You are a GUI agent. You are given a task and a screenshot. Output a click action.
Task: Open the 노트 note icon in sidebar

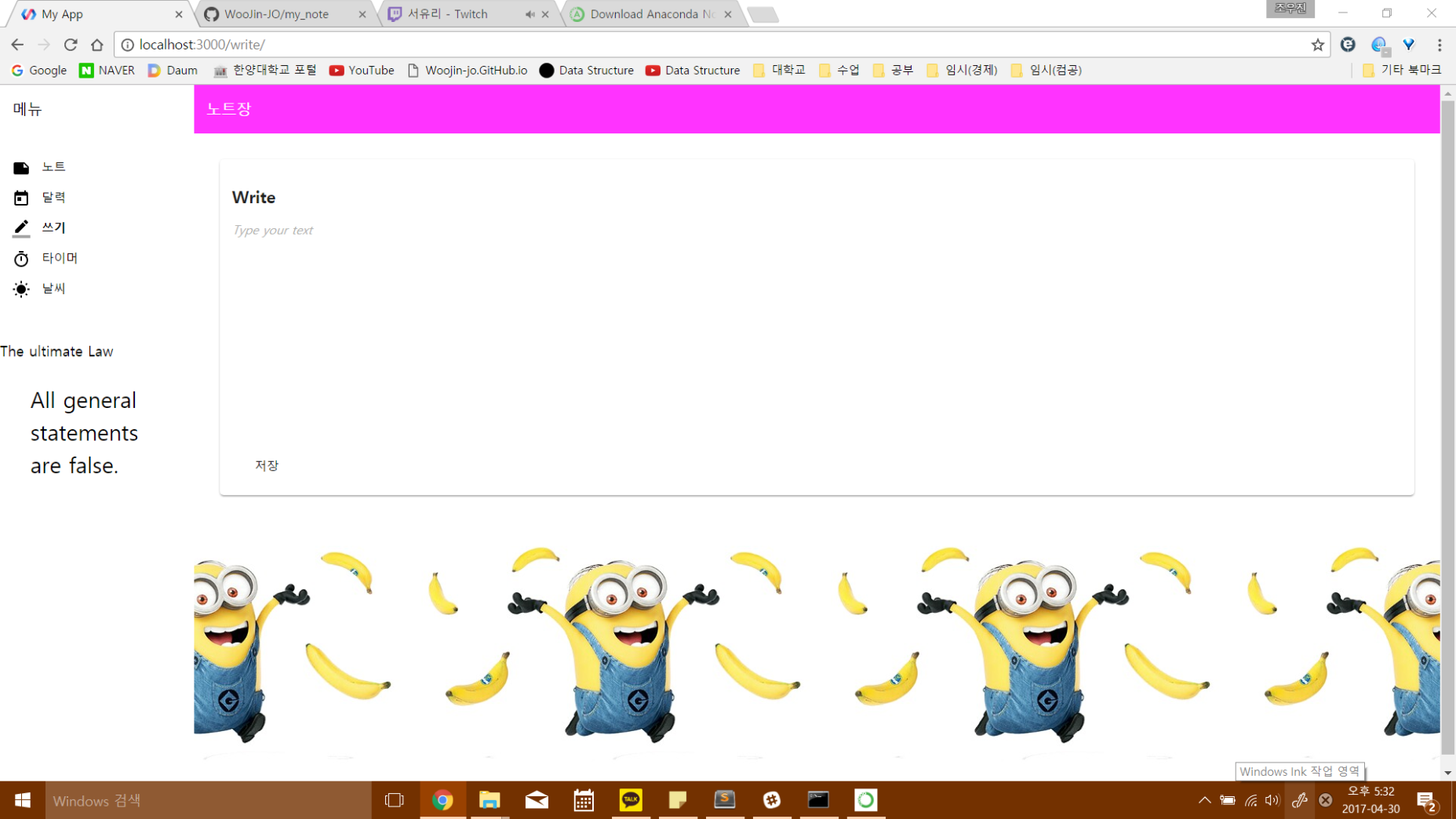[x=21, y=168]
